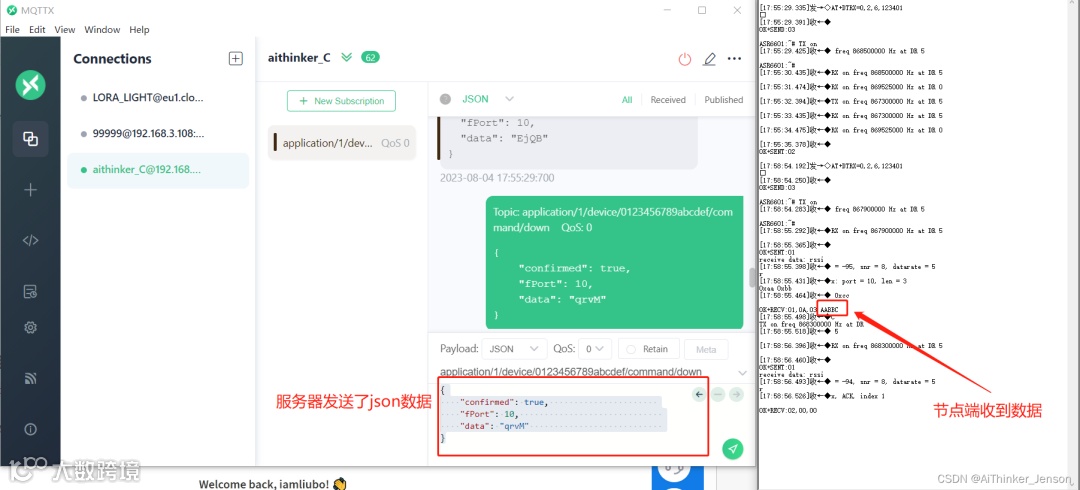Open the Payload type JSON dropdown

[x=515, y=349]
